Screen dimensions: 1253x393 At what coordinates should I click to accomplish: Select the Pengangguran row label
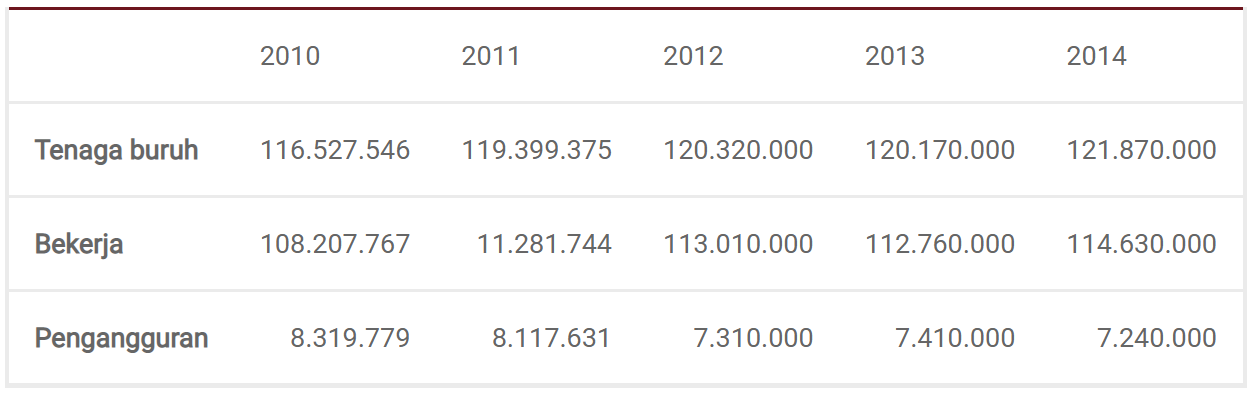pos(122,338)
